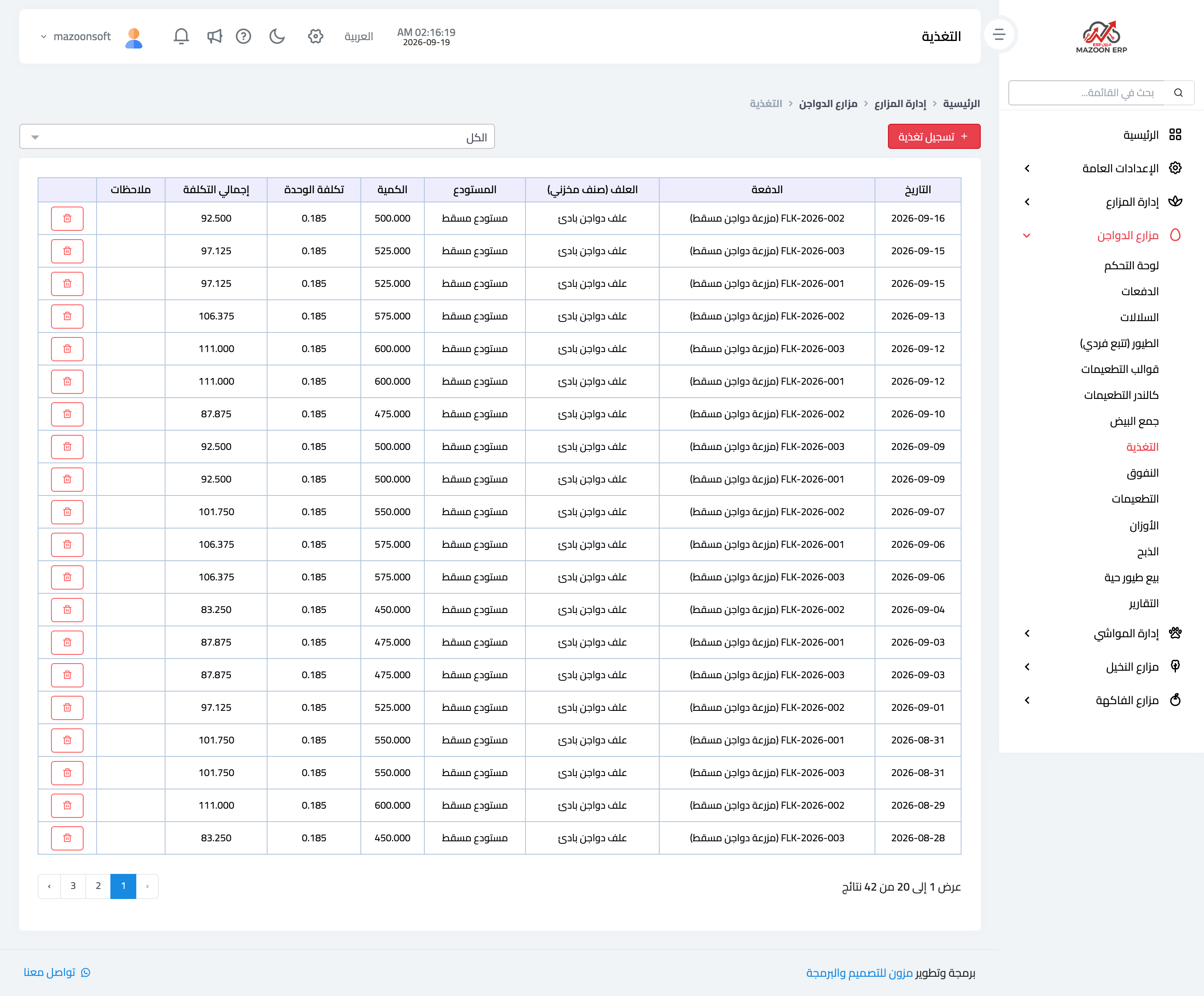Delete the FLK-2026-003 record dated 2026-09-15
The height and width of the screenshot is (996, 1204).
click(67, 251)
